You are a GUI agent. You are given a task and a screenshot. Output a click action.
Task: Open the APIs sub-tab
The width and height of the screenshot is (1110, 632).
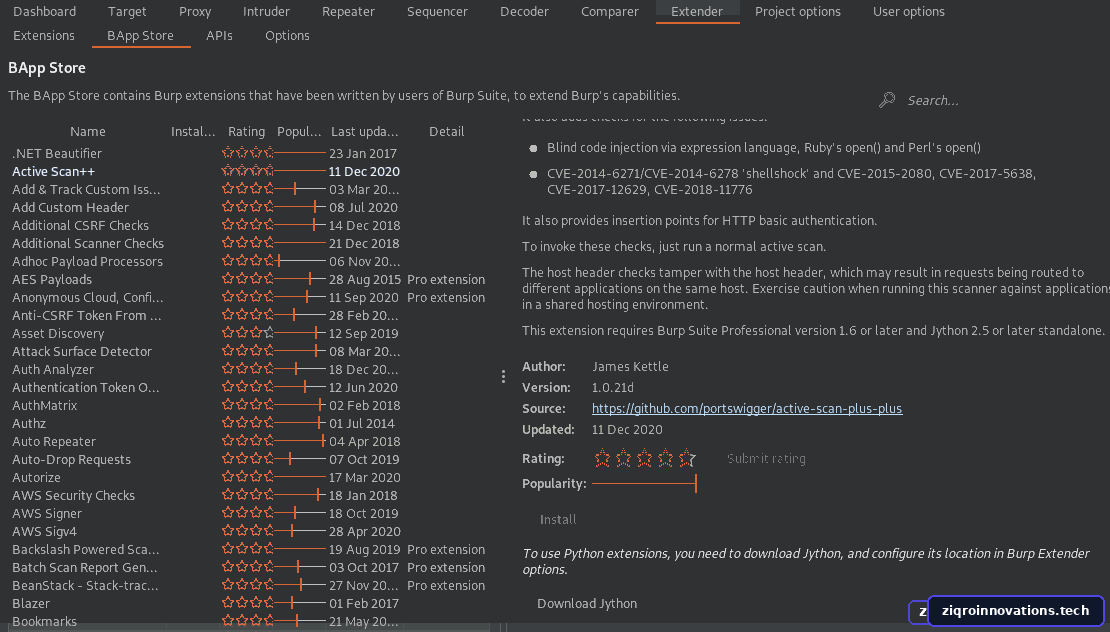point(219,35)
